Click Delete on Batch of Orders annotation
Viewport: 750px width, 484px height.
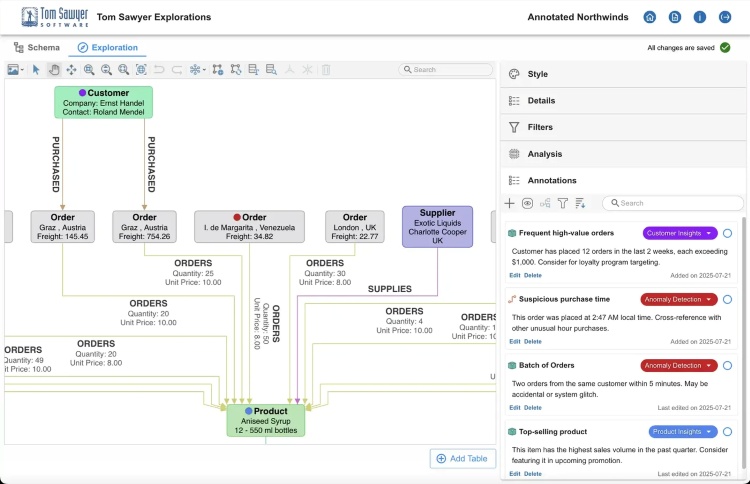tap(533, 408)
